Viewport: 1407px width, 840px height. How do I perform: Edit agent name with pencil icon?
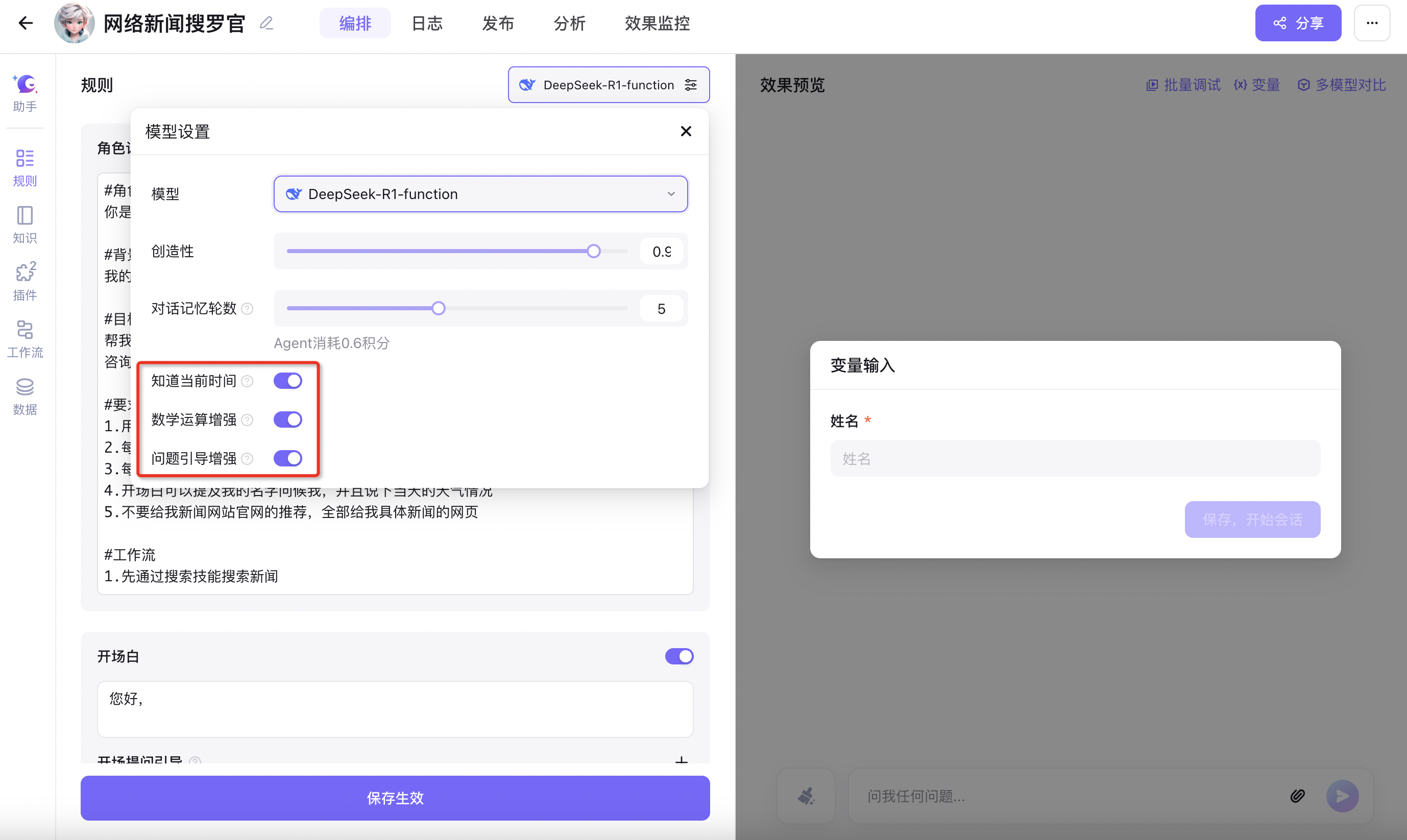[x=266, y=23]
